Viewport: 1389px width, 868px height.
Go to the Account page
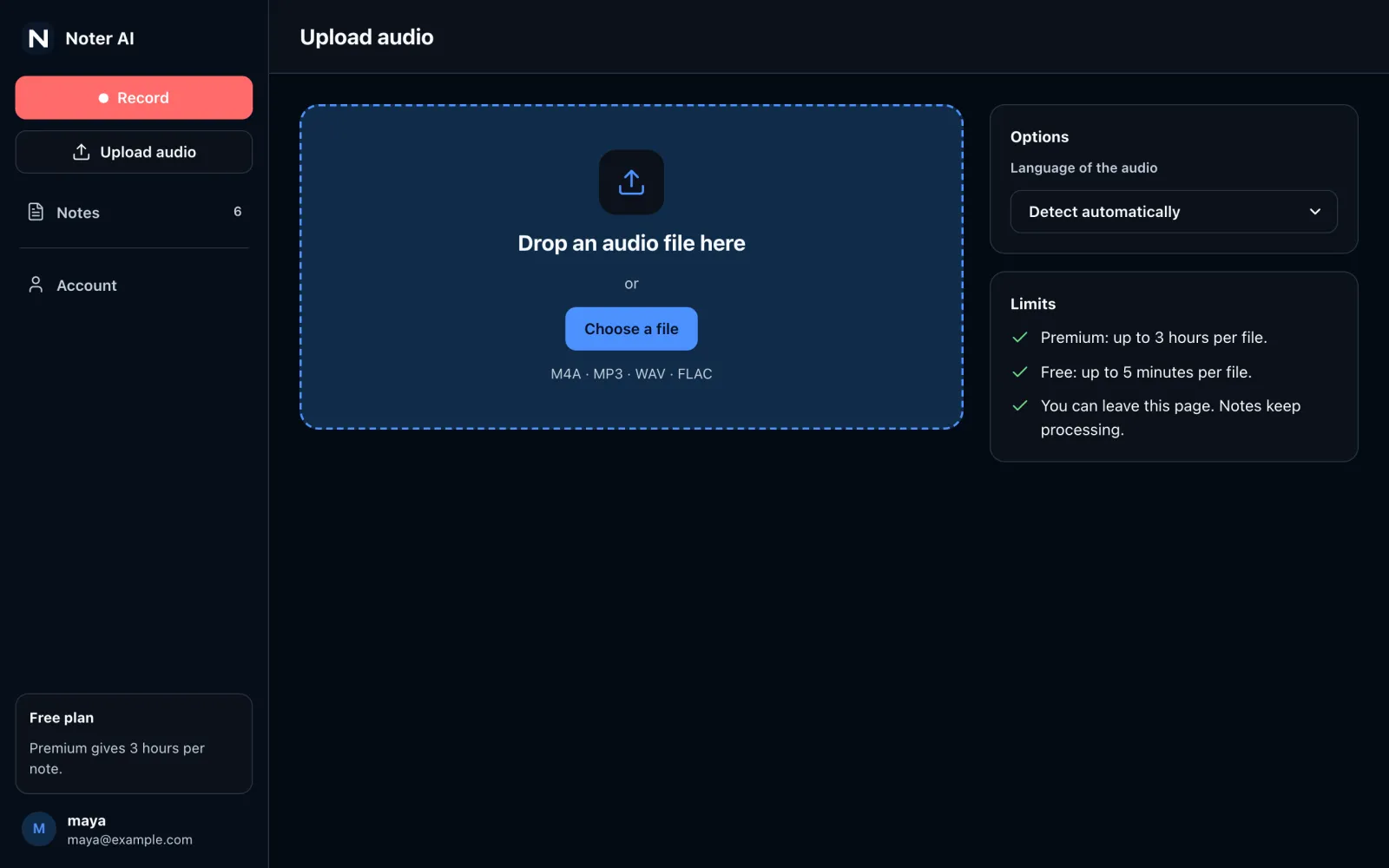coord(134,285)
